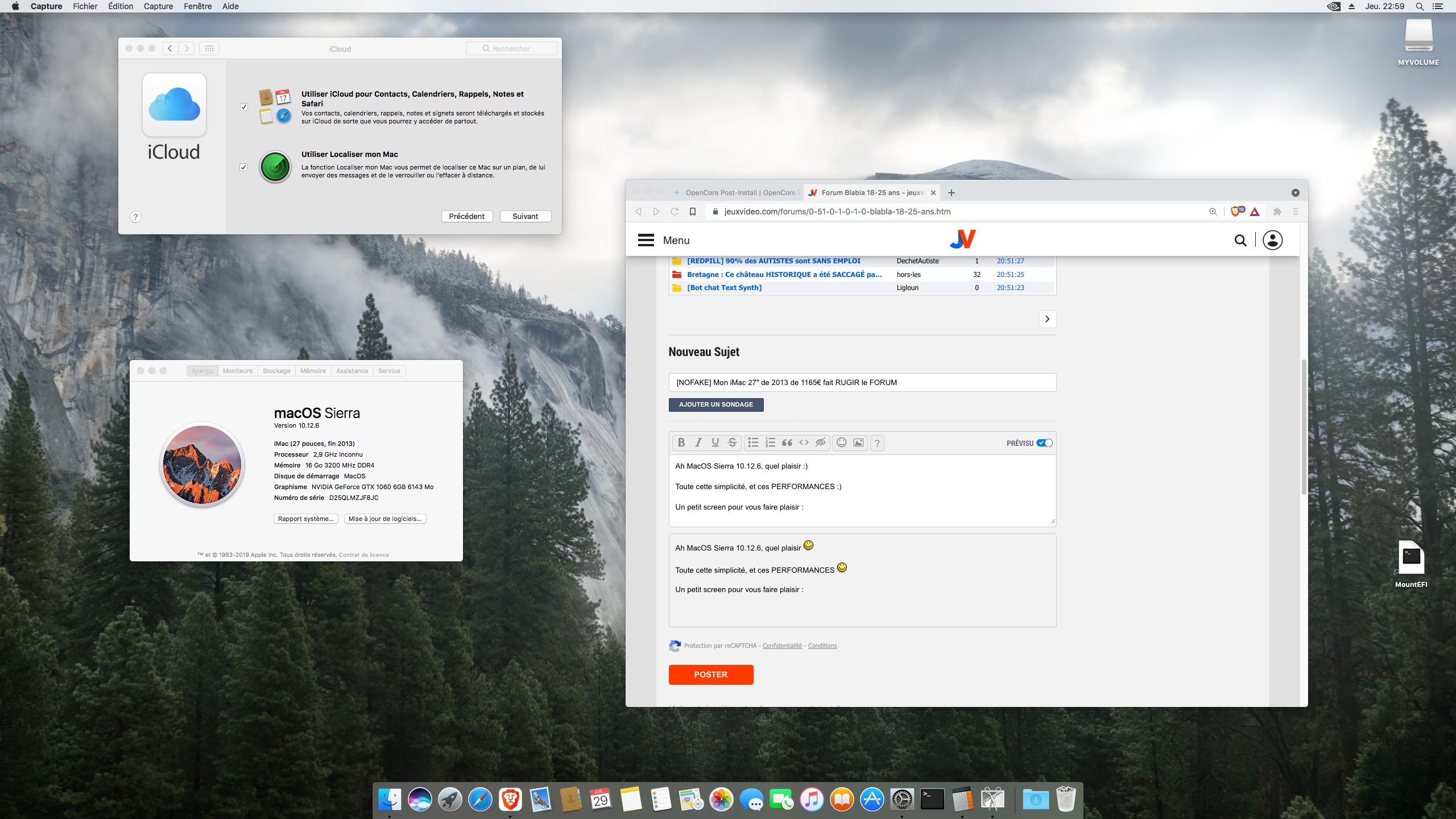The width and height of the screenshot is (1456, 819).
Task: Open tab search dropdown arrow in Brave
Action: click(x=1295, y=193)
